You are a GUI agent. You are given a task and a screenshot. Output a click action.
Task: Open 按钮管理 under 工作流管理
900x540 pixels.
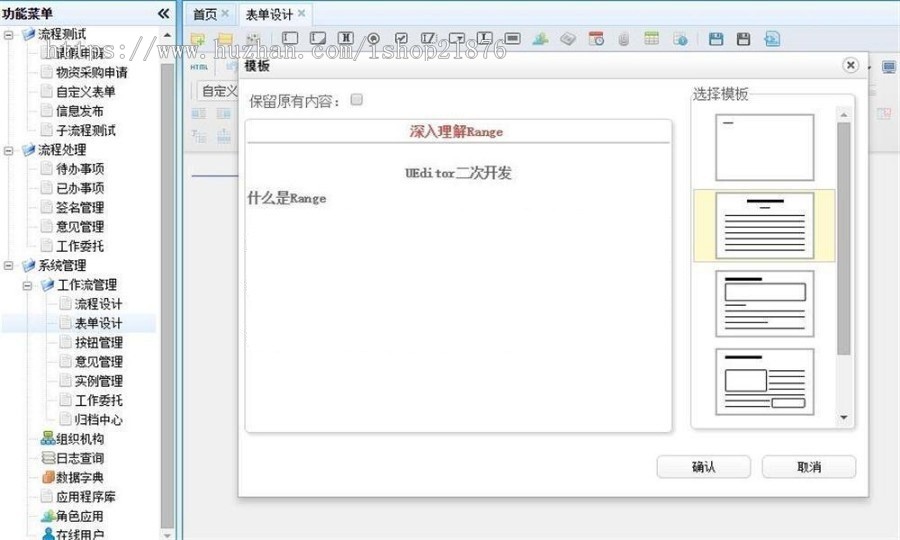click(98, 343)
